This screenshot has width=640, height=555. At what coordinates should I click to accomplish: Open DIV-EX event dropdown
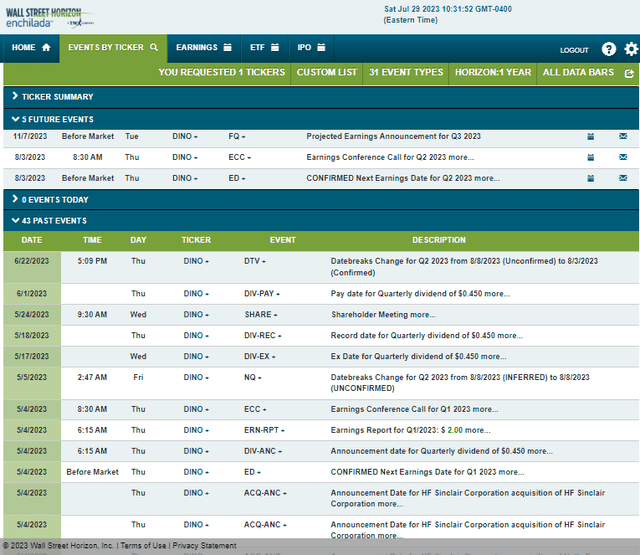click(x=260, y=357)
